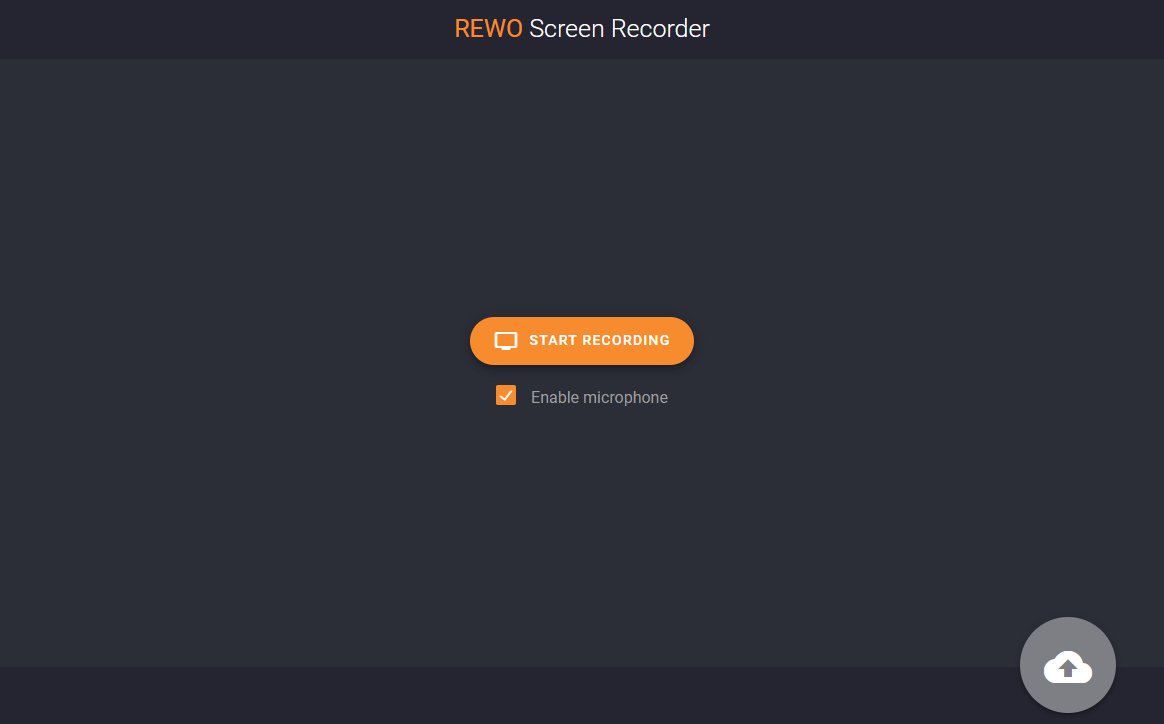Click the word microphone beside the checkbox
This screenshot has width=1164, height=724.
click(x=625, y=397)
